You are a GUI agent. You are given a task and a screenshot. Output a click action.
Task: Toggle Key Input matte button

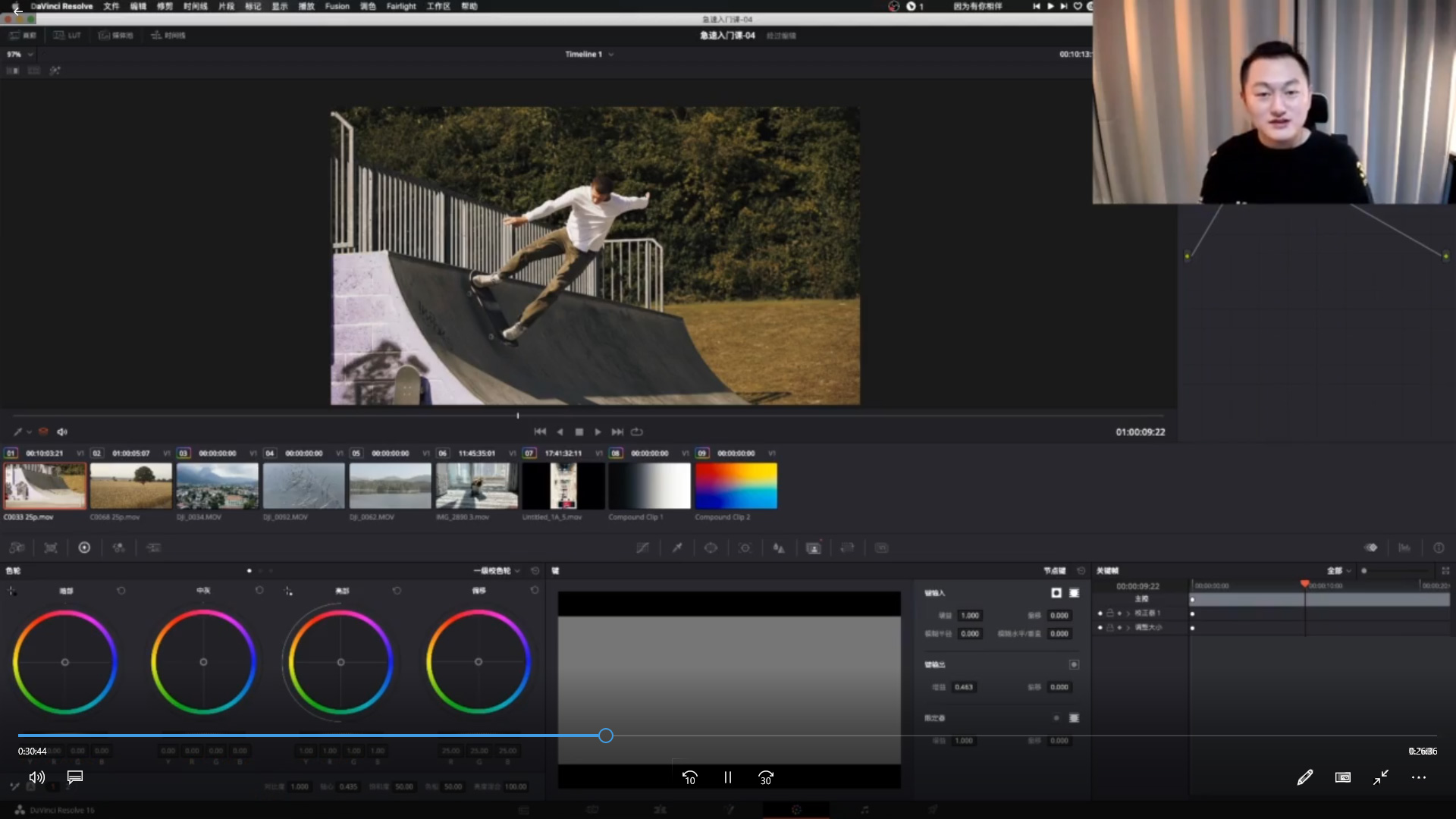(x=1056, y=593)
